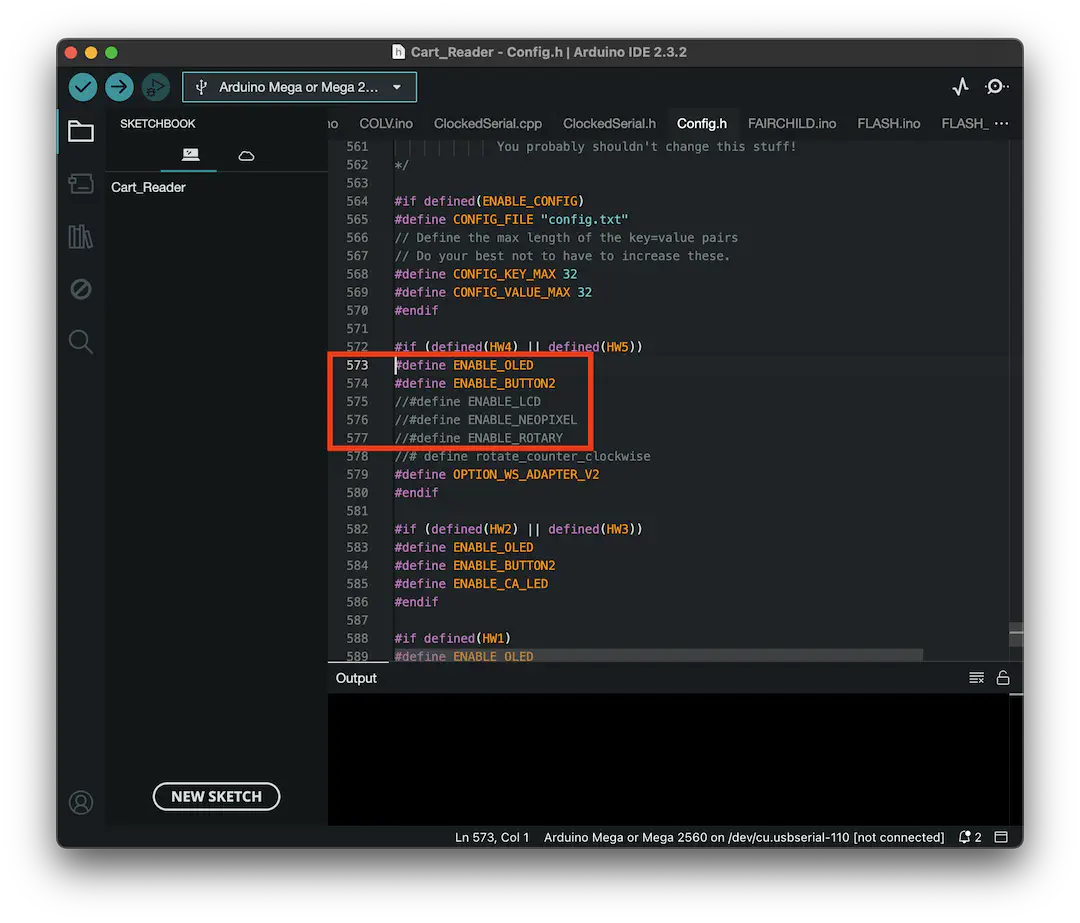Select the FAIRCHILD.ino editor tab
The height and width of the screenshot is (923, 1080).
pyautogui.click(x=791, y=123)
